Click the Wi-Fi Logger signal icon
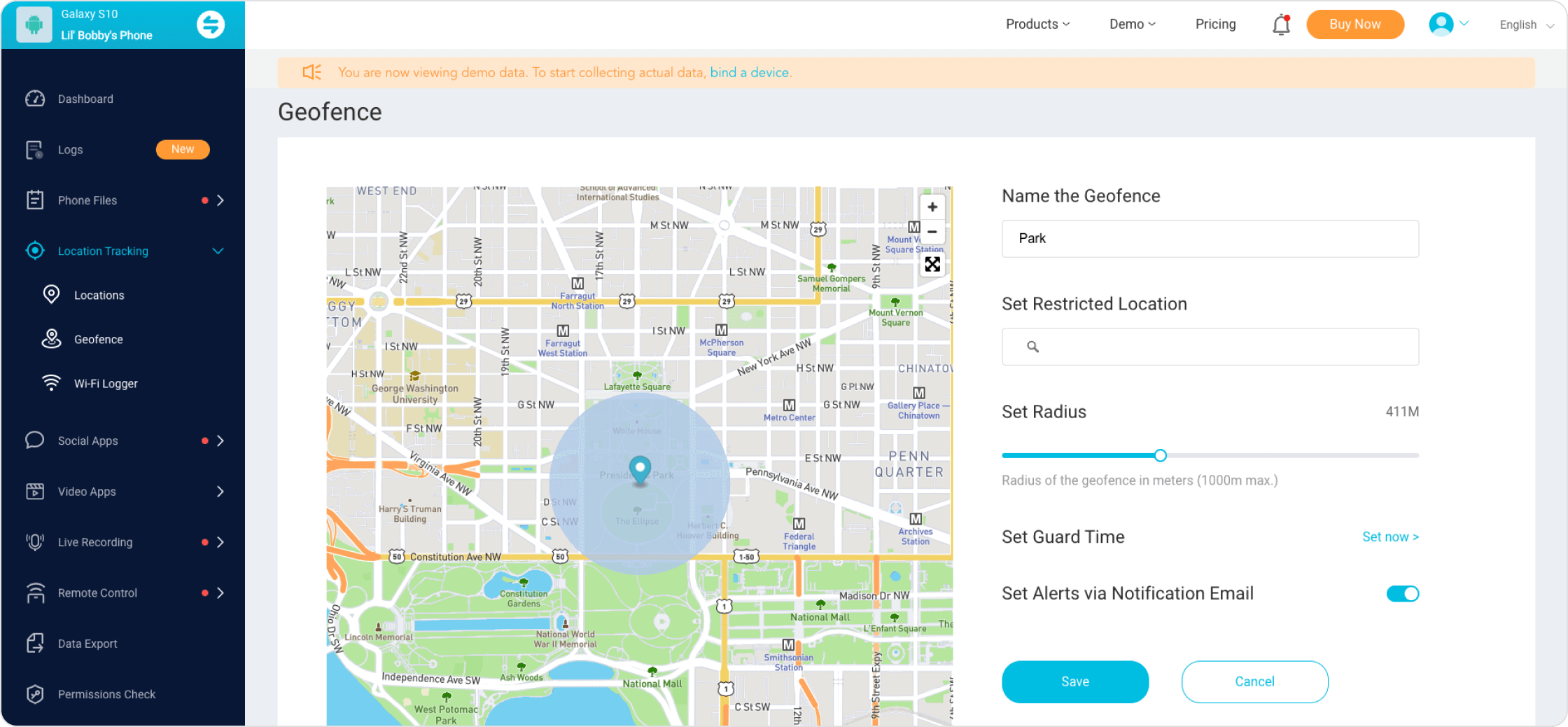Viewport: 1568px width, 727px height. [51, 383]
